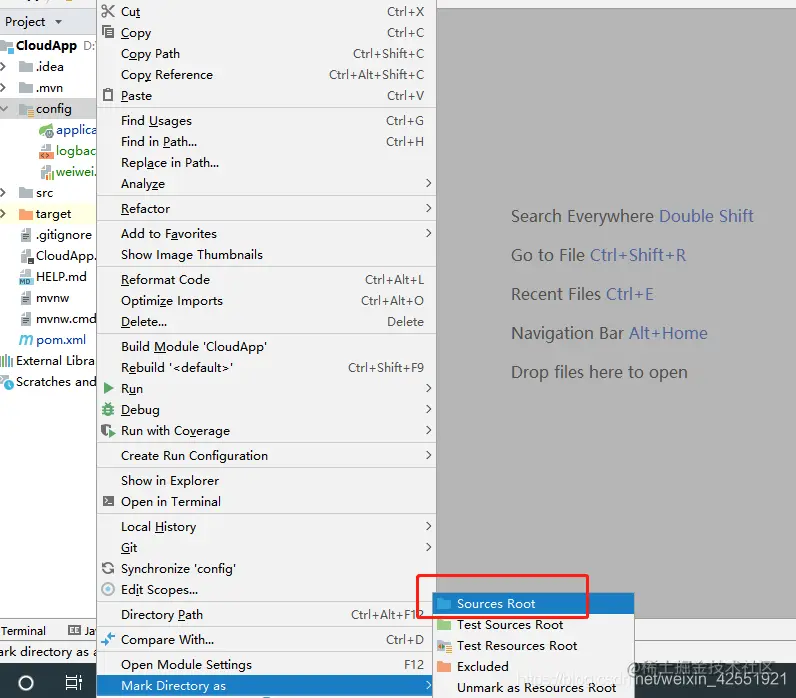796x698 pixels.
Task: Choose Unmark as Resources Root
Action: [x=533, y=688]
